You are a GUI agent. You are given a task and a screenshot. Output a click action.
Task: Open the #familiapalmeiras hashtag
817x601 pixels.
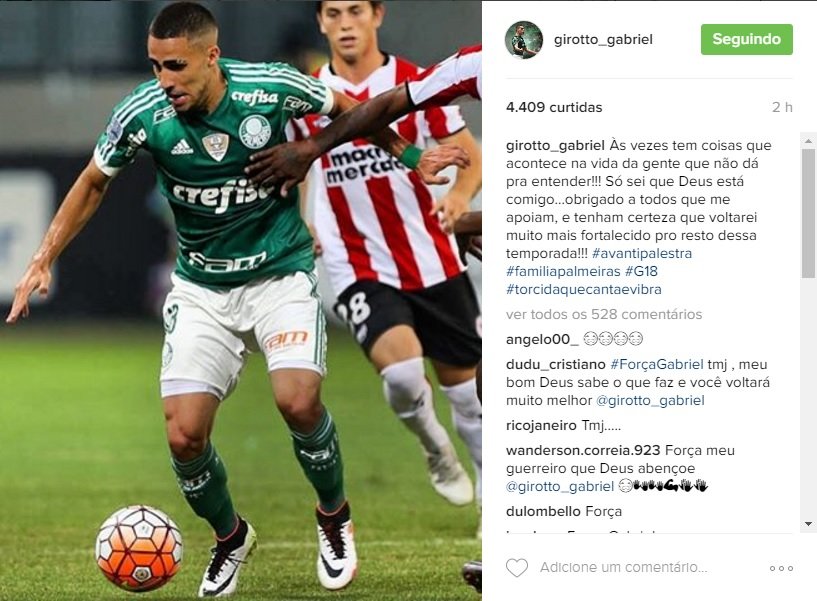click(x=563, y=272)
